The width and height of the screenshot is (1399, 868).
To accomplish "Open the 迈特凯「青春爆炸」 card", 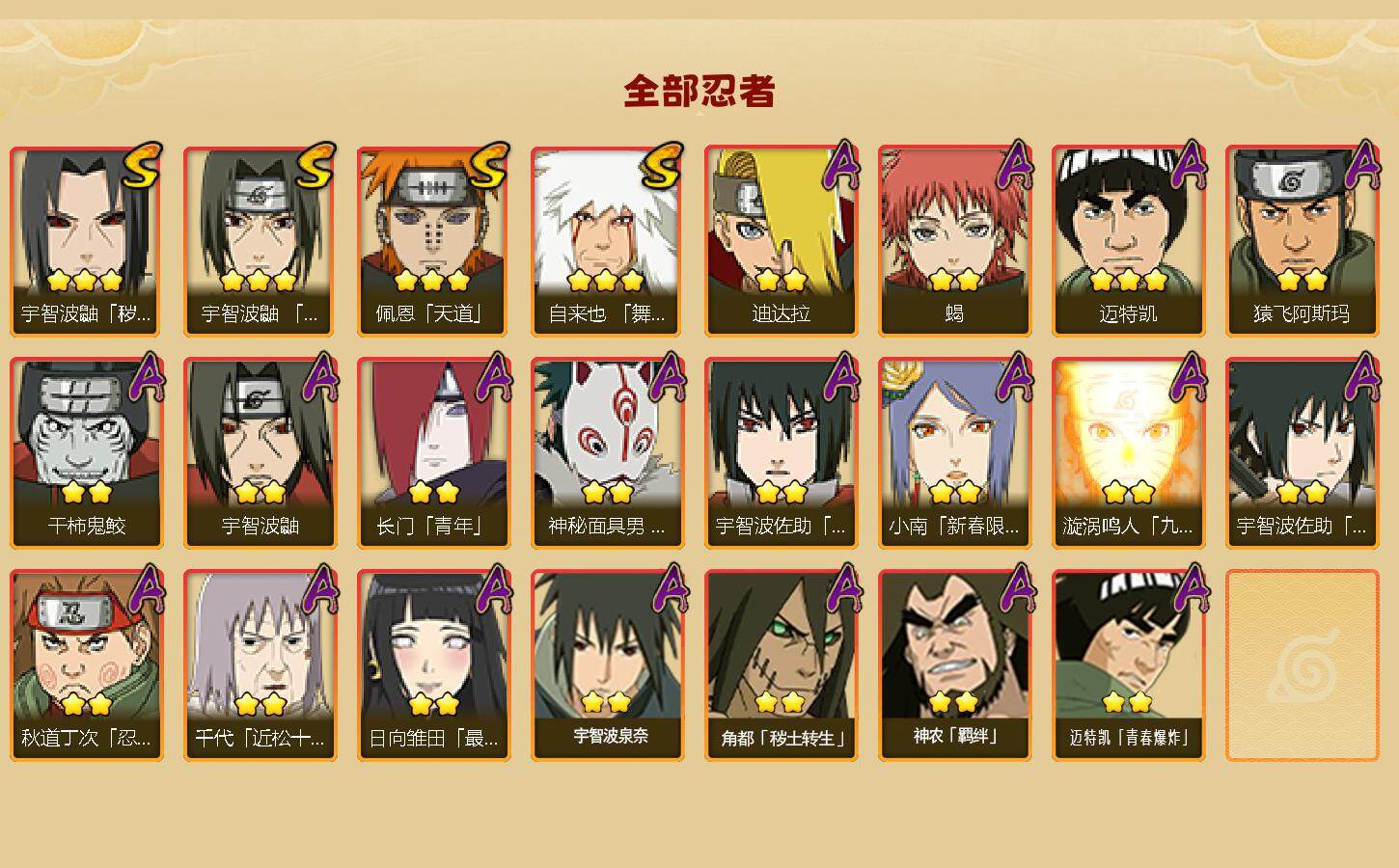I will [1128, 665].
